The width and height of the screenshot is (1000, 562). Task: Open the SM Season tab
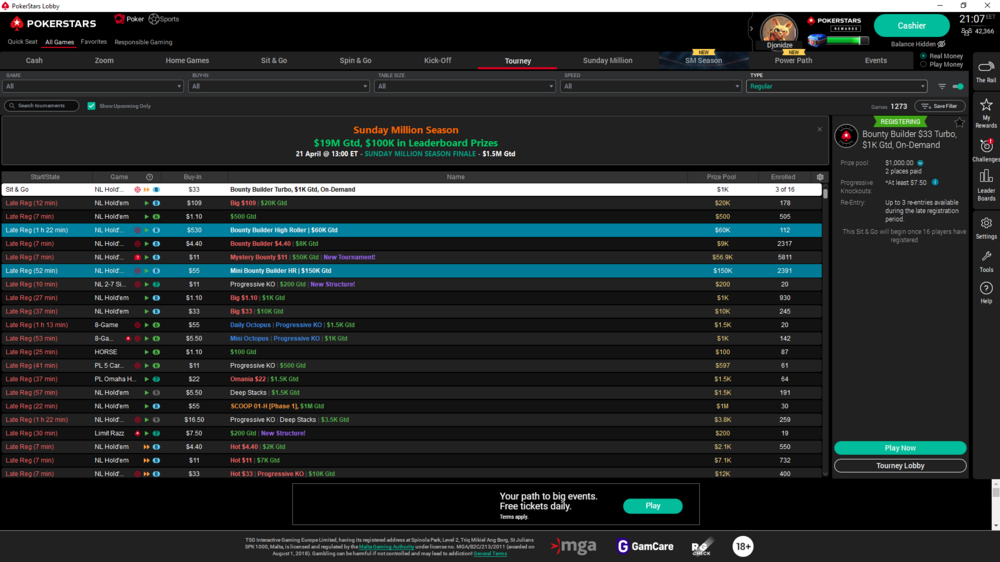click(703, 61)
